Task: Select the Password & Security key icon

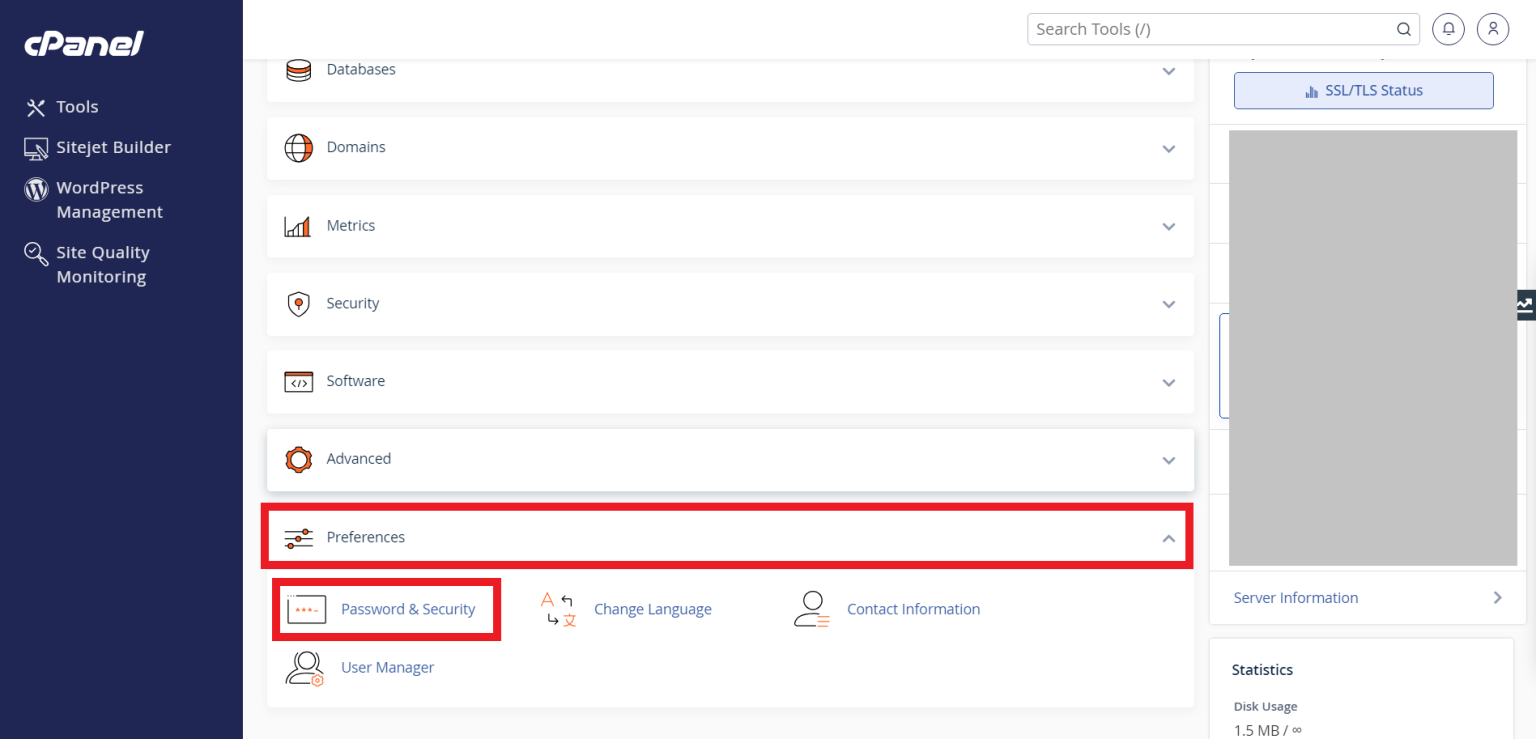Action: pyautogui.click(x=306, y=608)
